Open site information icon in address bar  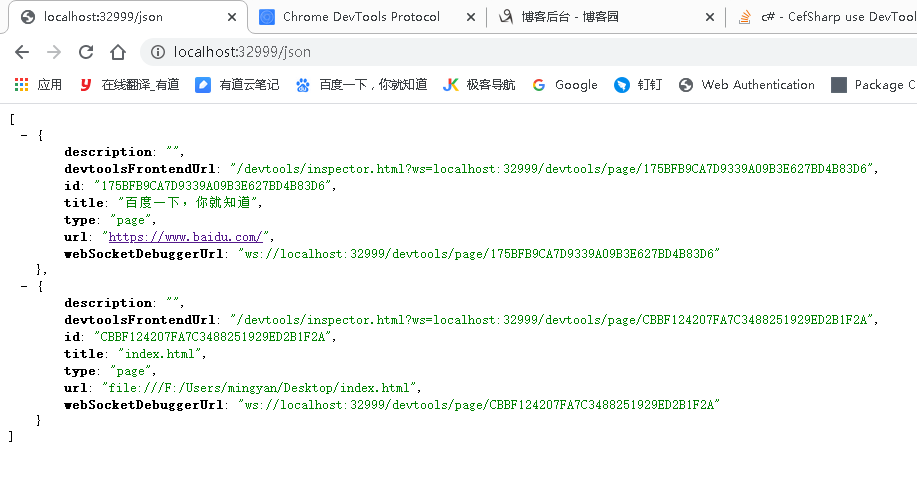tap(158, 52)
